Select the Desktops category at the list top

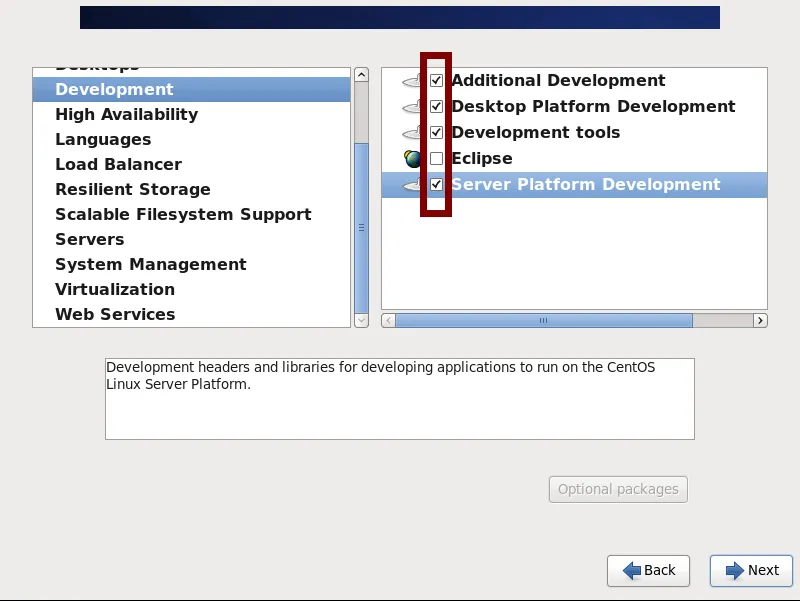click(191, 72)
